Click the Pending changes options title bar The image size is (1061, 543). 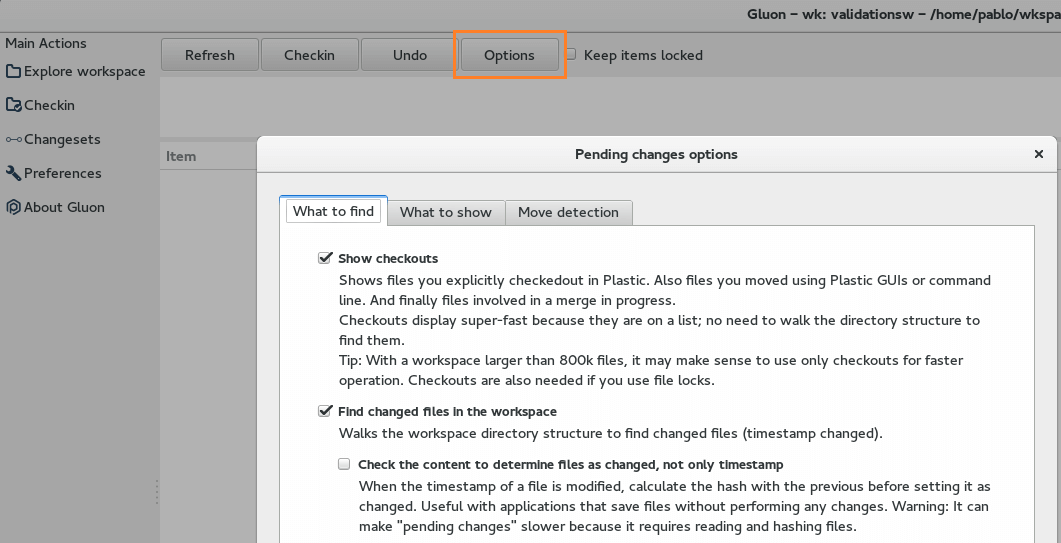pyautogui.click(x=656, y=154)
